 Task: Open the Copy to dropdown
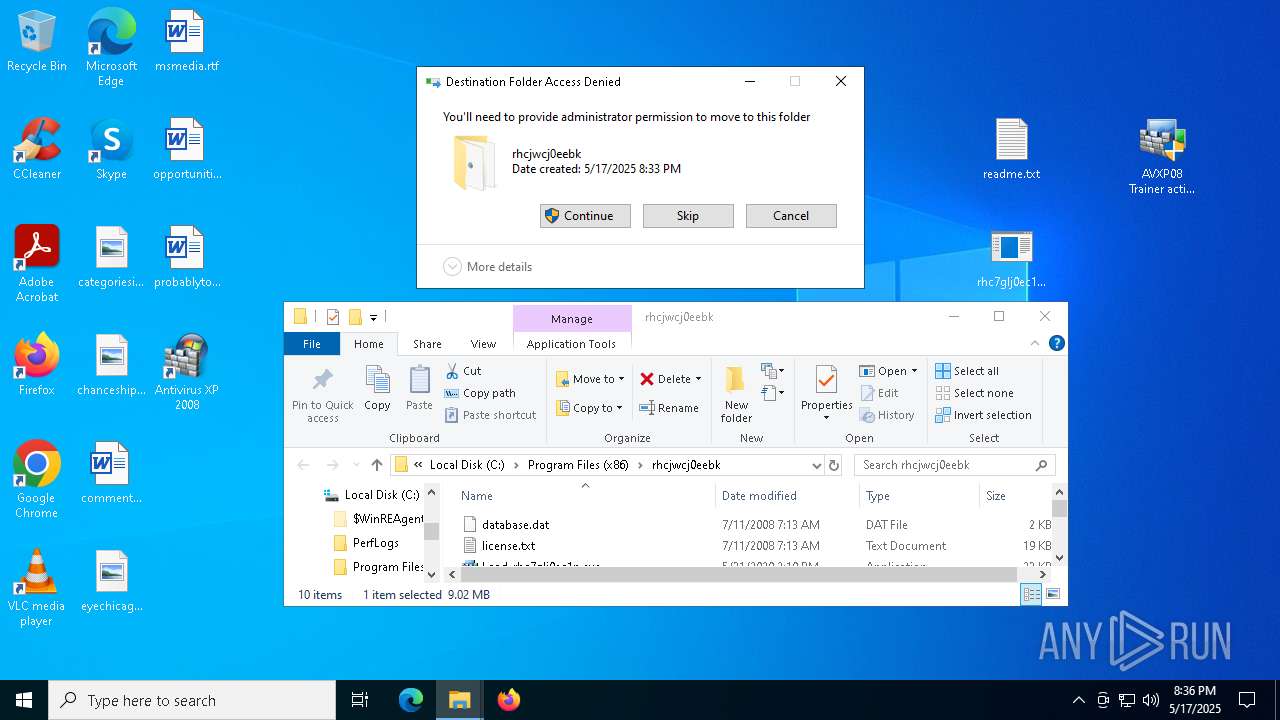click(x=591, y=408)
